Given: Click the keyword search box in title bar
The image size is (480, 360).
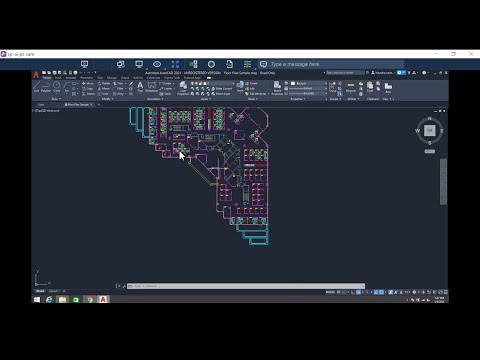Looking at the screenshot, I should [x=345, y=73].
